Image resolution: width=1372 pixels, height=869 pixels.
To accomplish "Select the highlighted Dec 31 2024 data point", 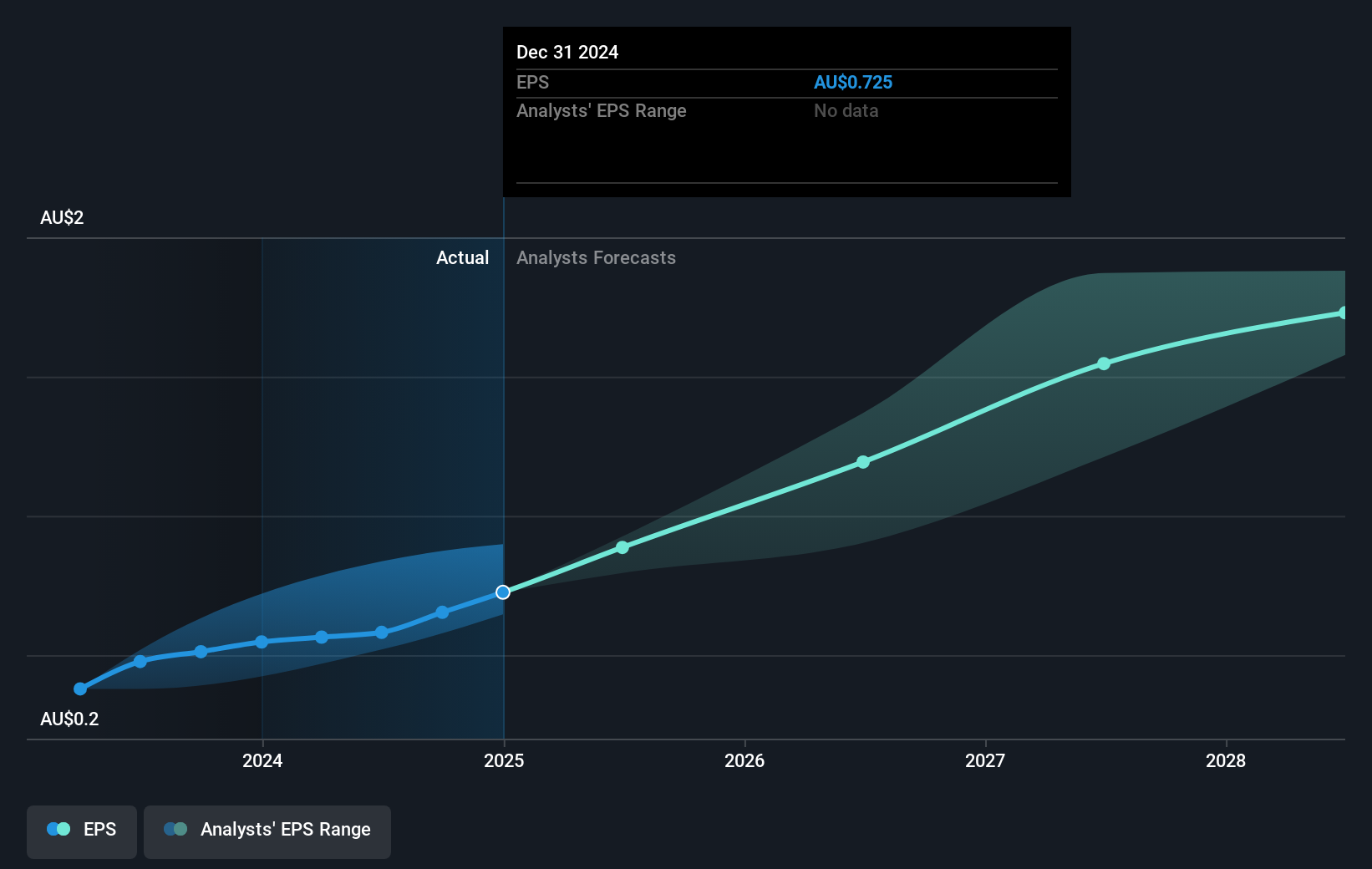I will (503, 592).
